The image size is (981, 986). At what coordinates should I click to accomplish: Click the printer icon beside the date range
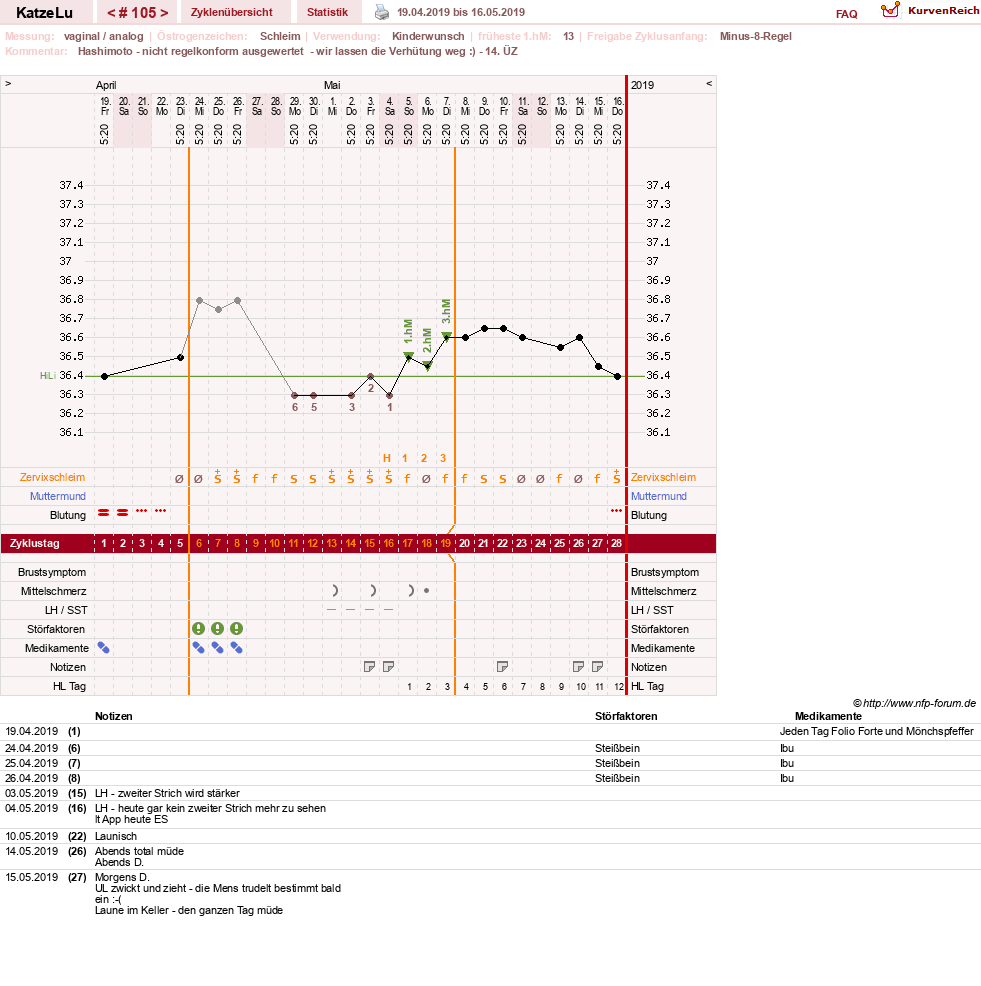pyautogui.click(x=382, y=12)
